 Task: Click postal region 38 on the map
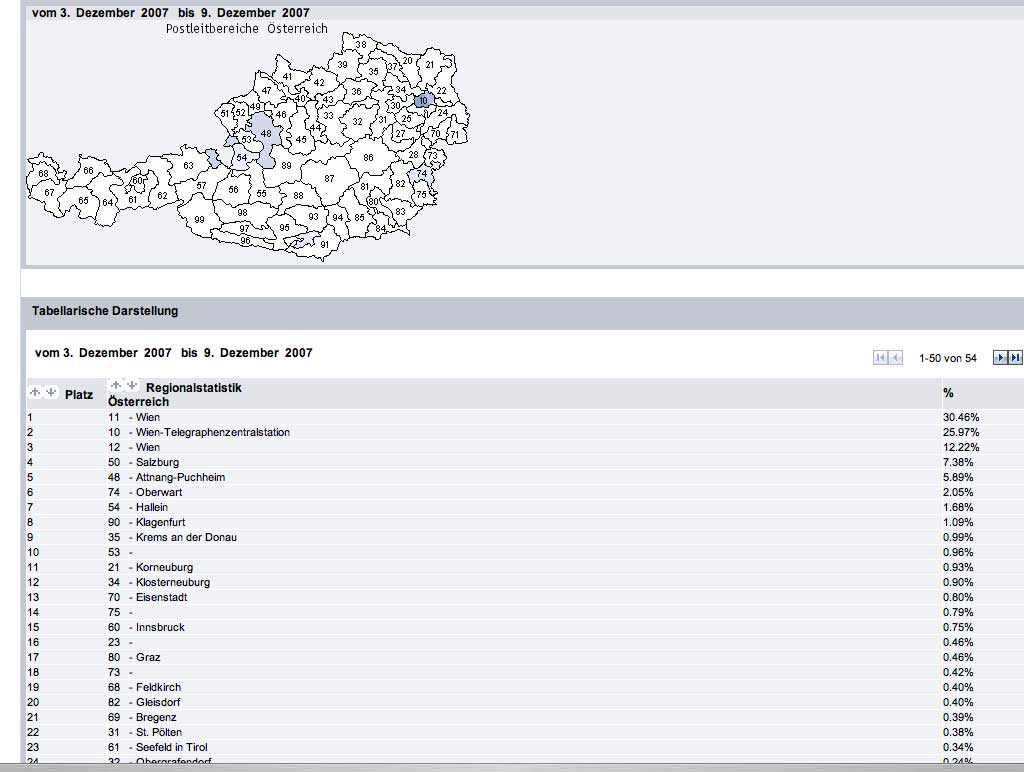pos(360,45)
